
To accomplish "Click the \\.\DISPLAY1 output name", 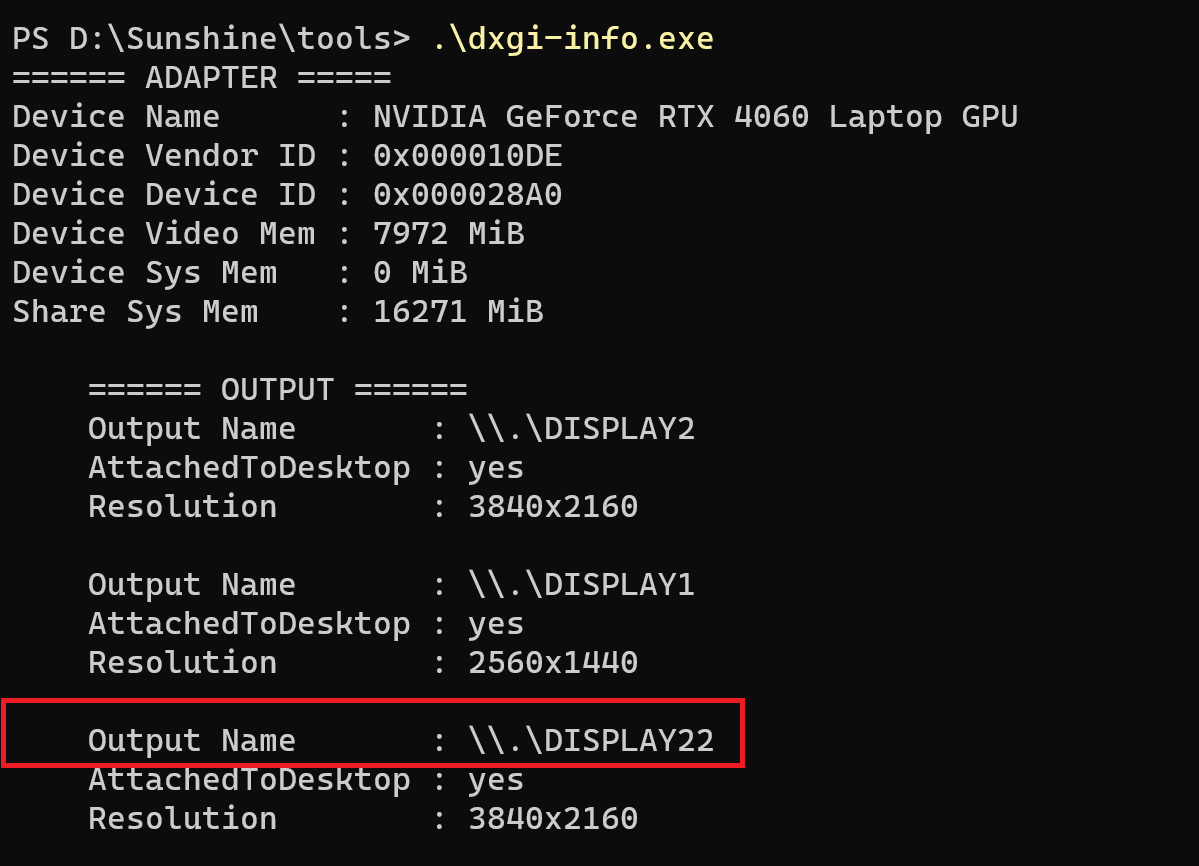I will [581, 585].
